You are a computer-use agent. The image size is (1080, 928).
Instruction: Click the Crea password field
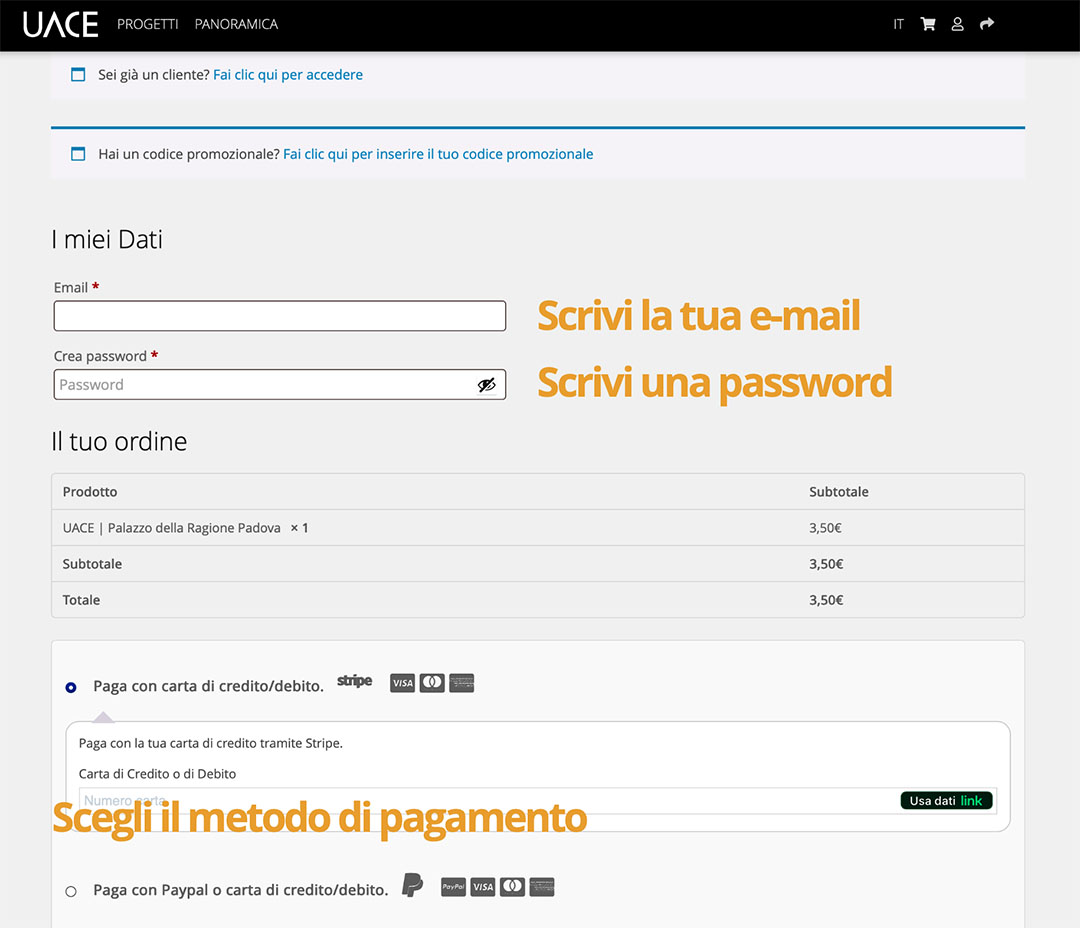(265, 385)
